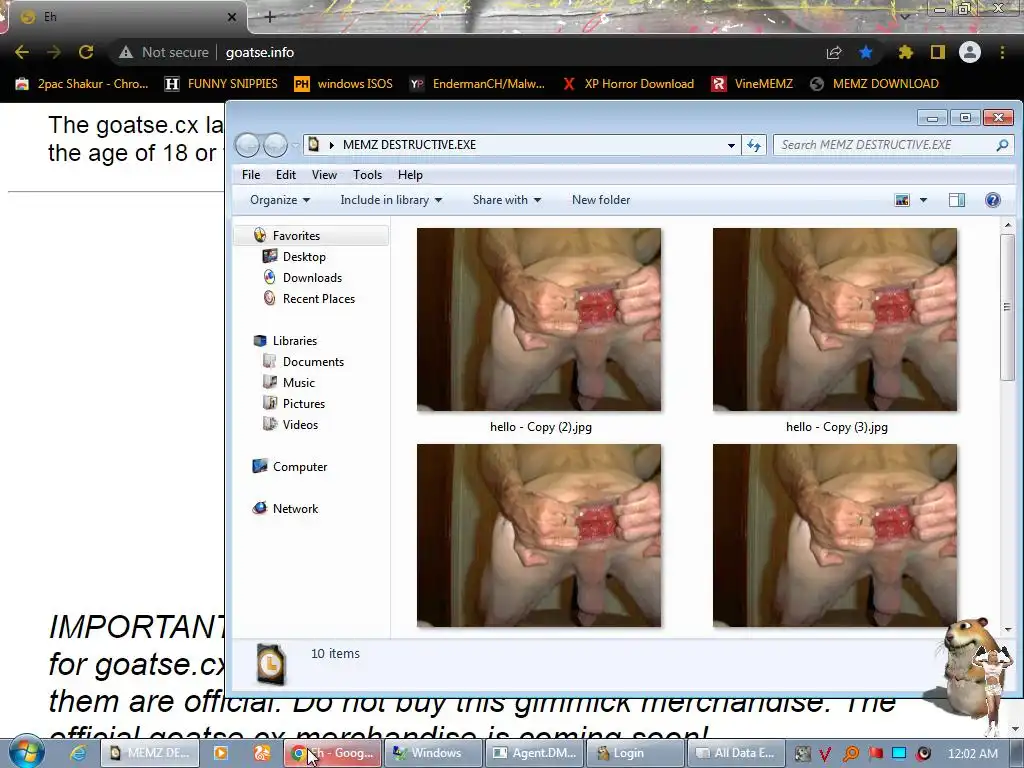
Task: Create a New folder
Action: [601, 200]
